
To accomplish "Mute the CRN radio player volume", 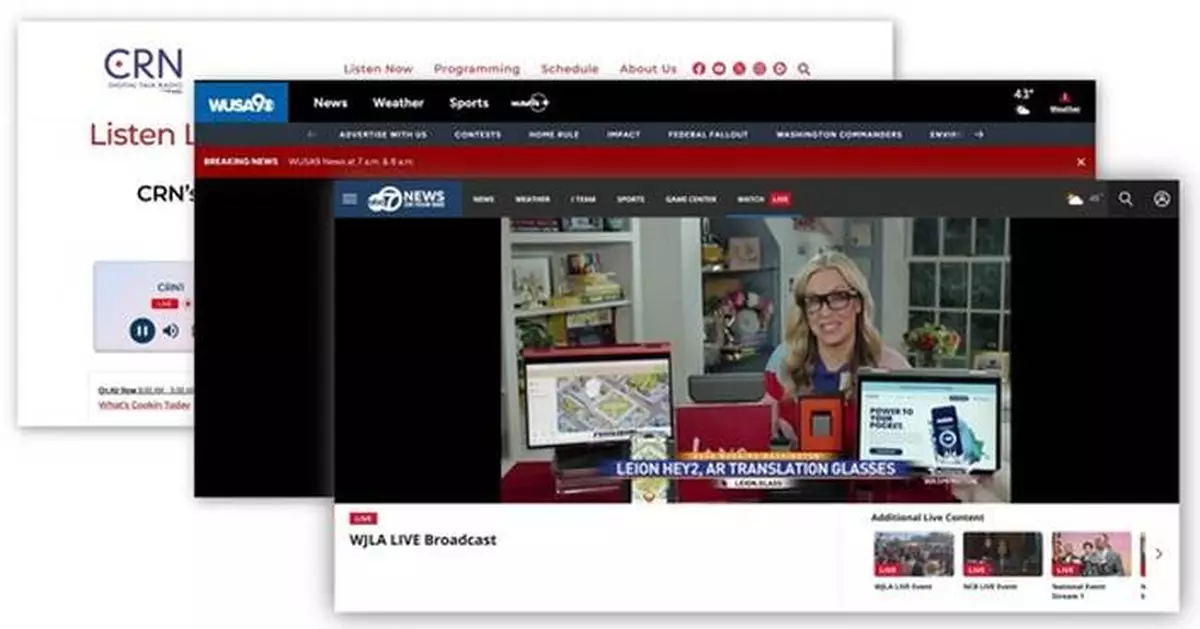I will 171,330.
